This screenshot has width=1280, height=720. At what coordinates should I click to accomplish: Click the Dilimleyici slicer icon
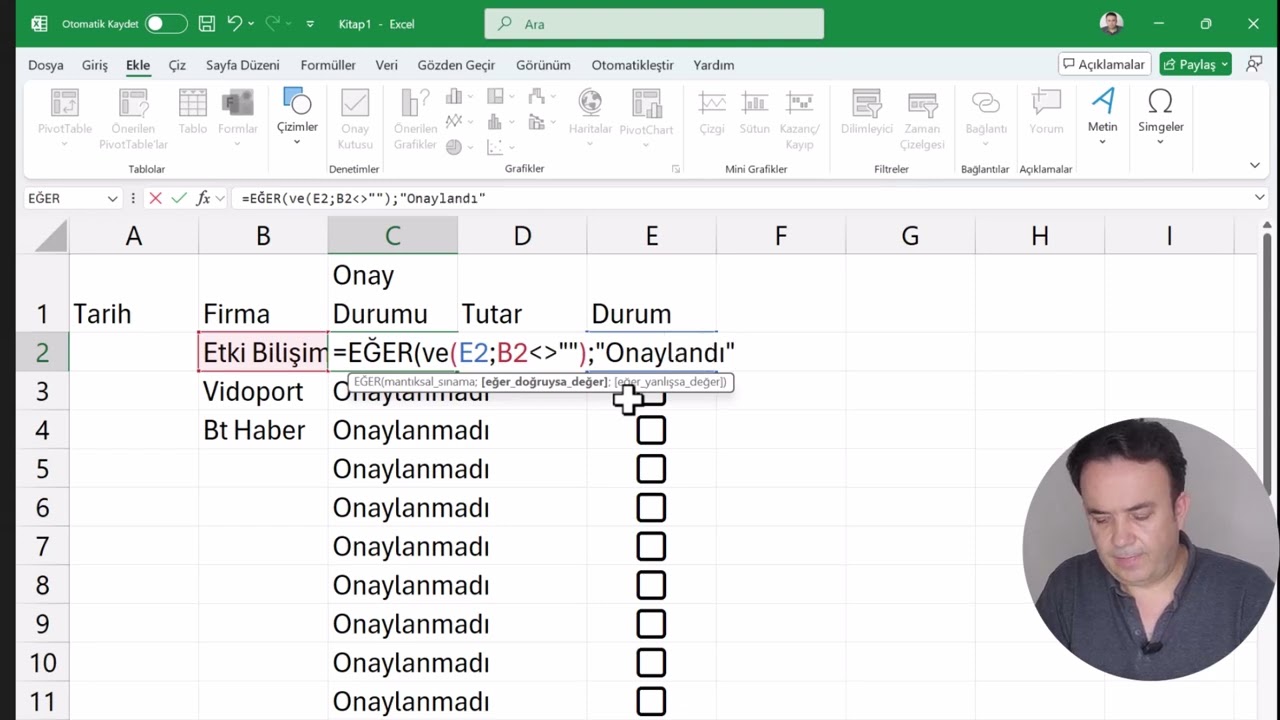pos(866,112)
